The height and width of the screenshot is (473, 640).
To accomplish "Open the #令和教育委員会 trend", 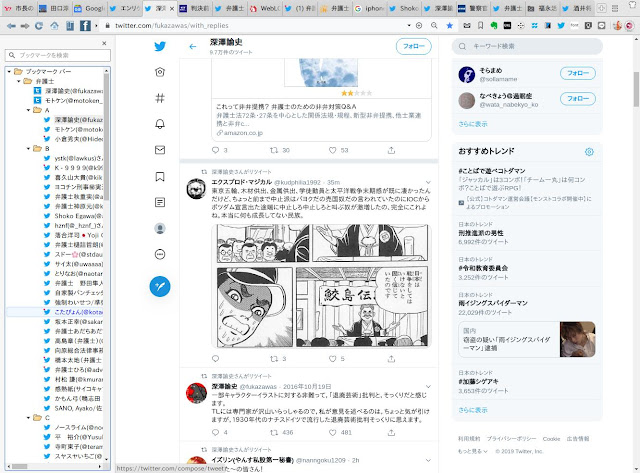I will point(483,269).
